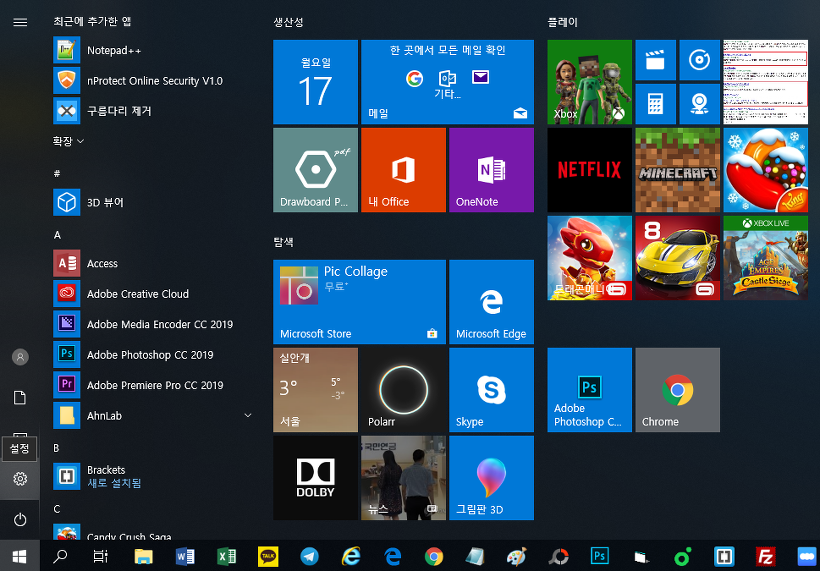Expand recently added list with 확장
The width and height of the screenshot is (820, 571).
(x=69, y=141)
